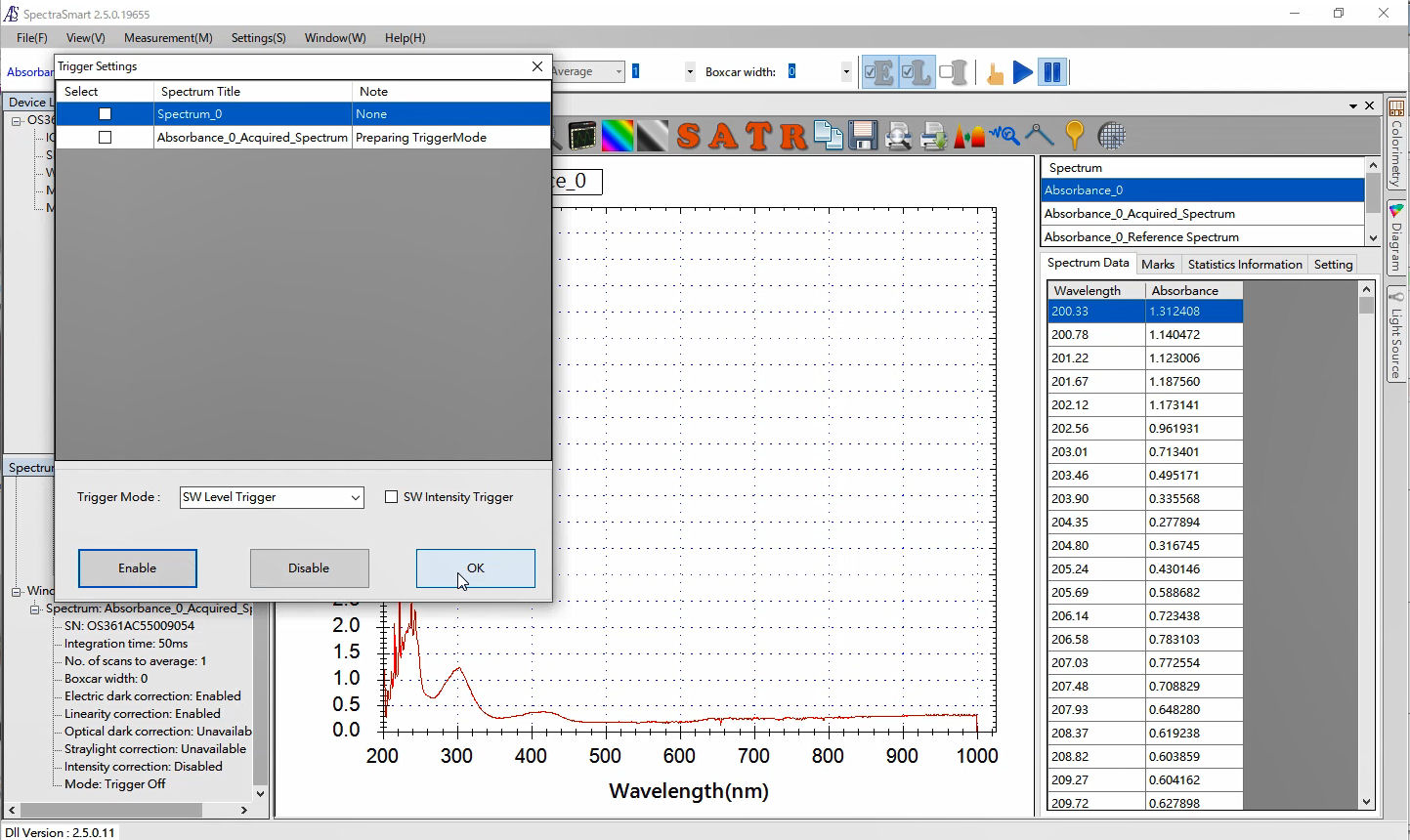Screen dimensions: 1410x840
Task: Click the orange S scope mode icon
Action: [x=689, y=136]
